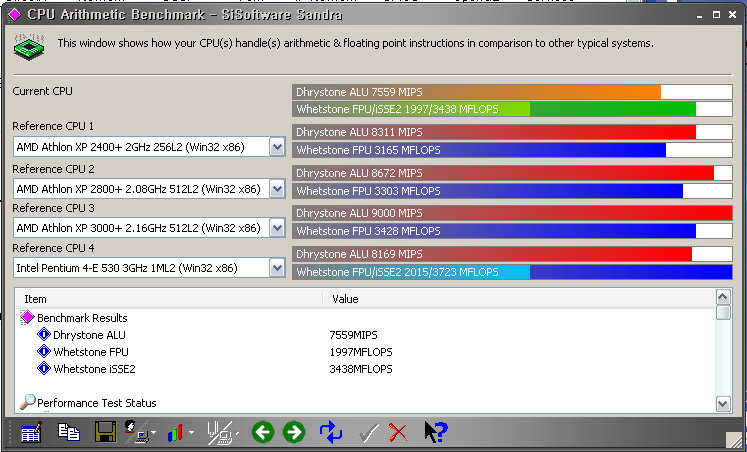The height and width of the screenshot is (452, 747).
Task: Click the Item column header
Action: pyautogui.click(x=169, y=299)
